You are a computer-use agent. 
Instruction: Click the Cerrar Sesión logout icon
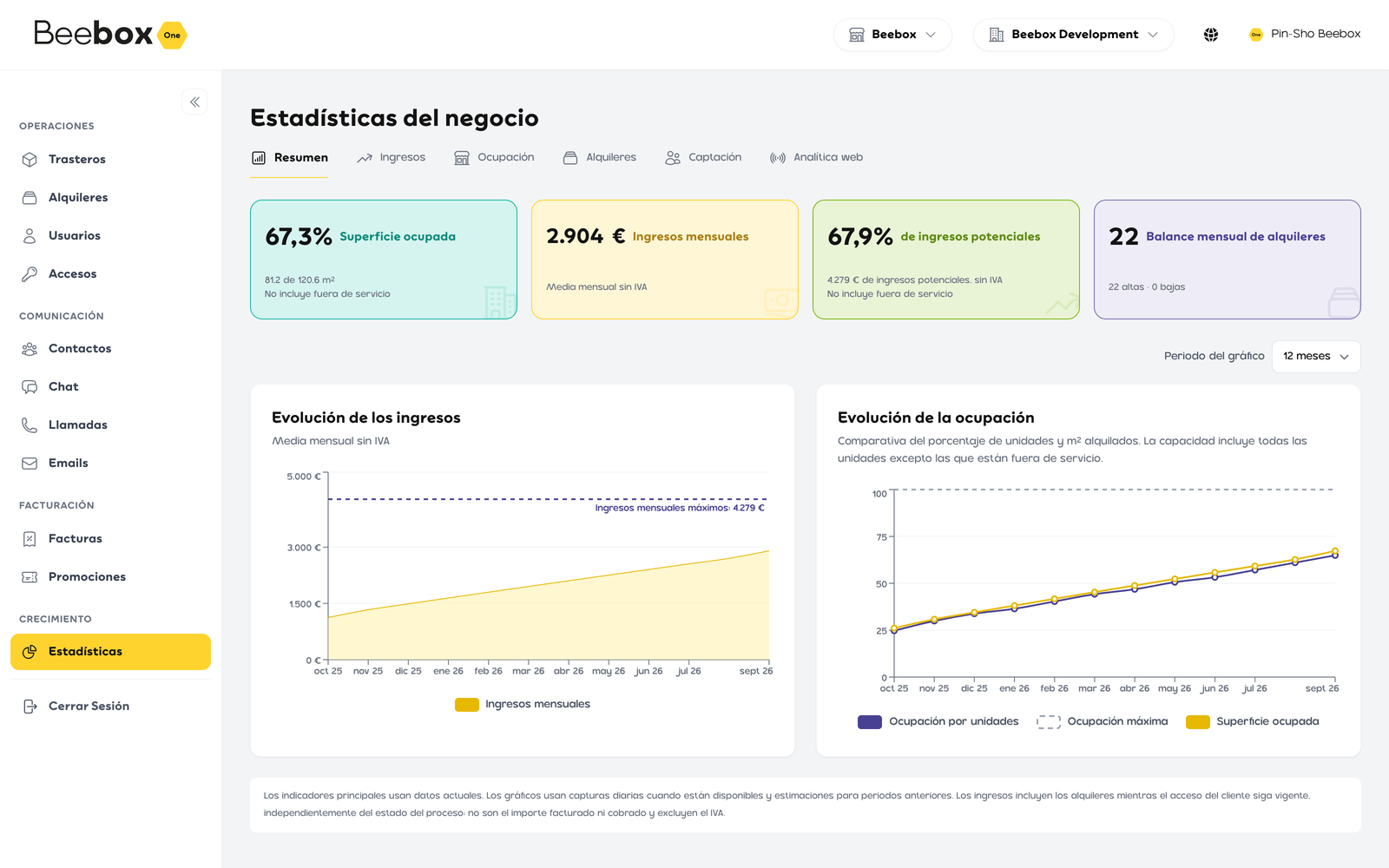point(30,707)
